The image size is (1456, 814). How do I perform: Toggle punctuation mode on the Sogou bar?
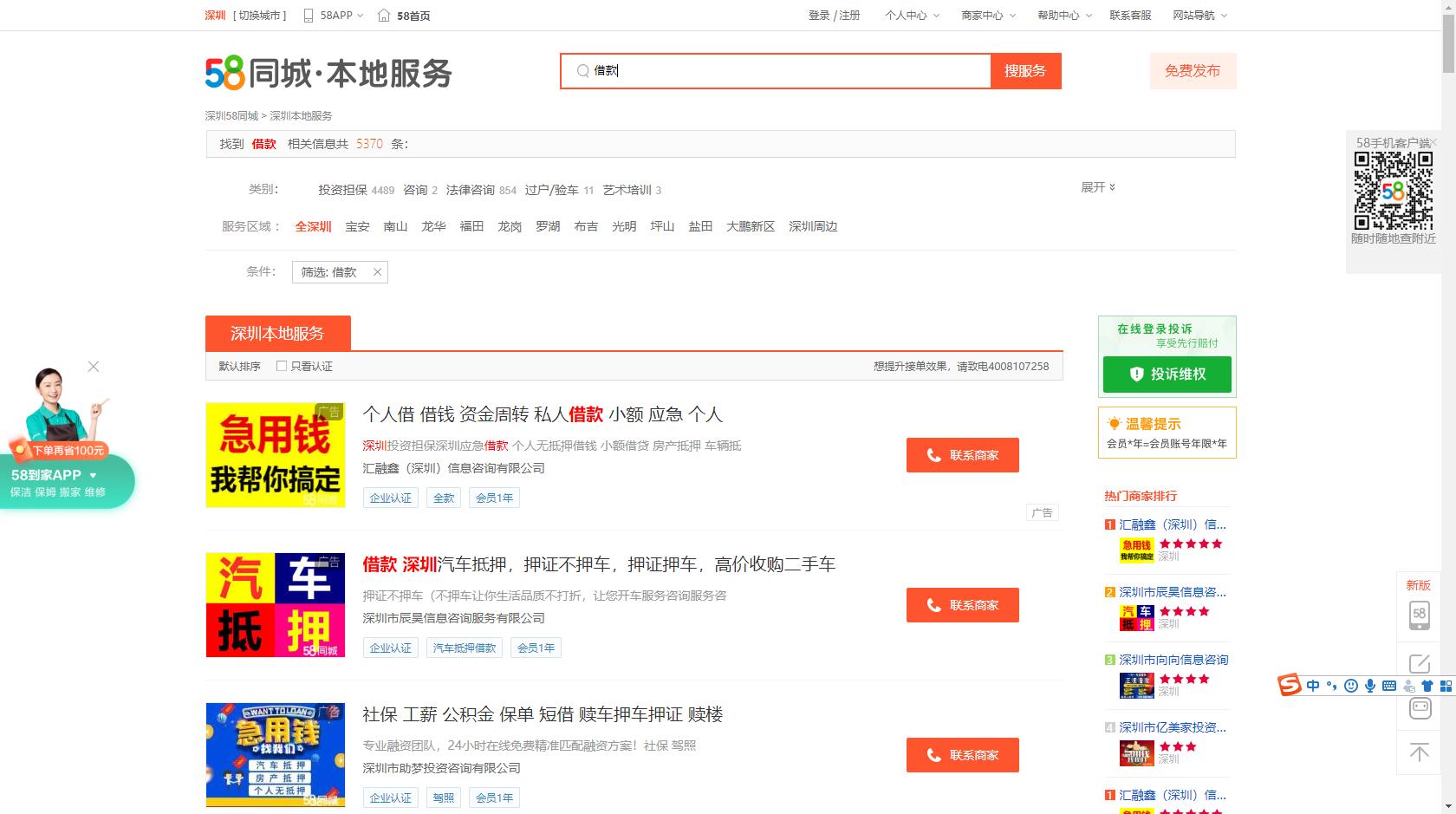1330,686
